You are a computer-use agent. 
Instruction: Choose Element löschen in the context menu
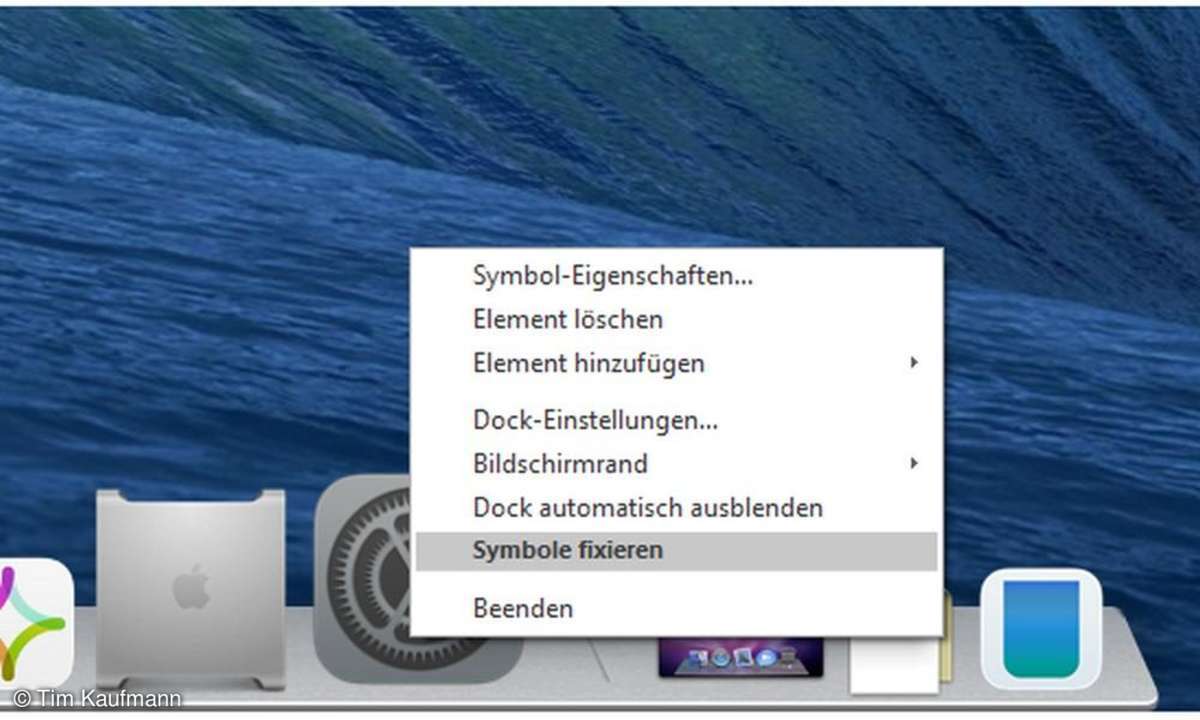coord(676,320)
